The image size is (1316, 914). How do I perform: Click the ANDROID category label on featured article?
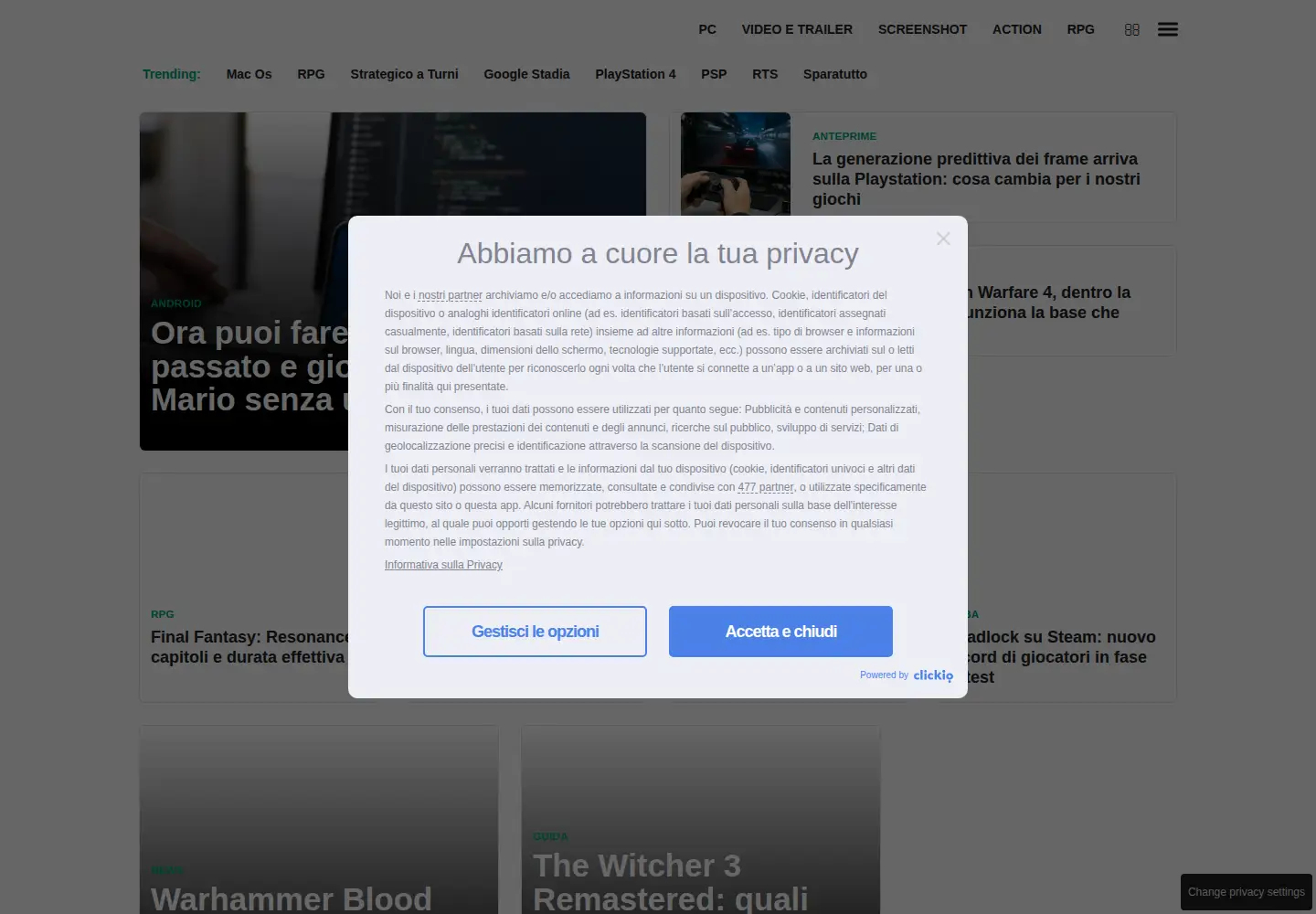coord(176,303)
